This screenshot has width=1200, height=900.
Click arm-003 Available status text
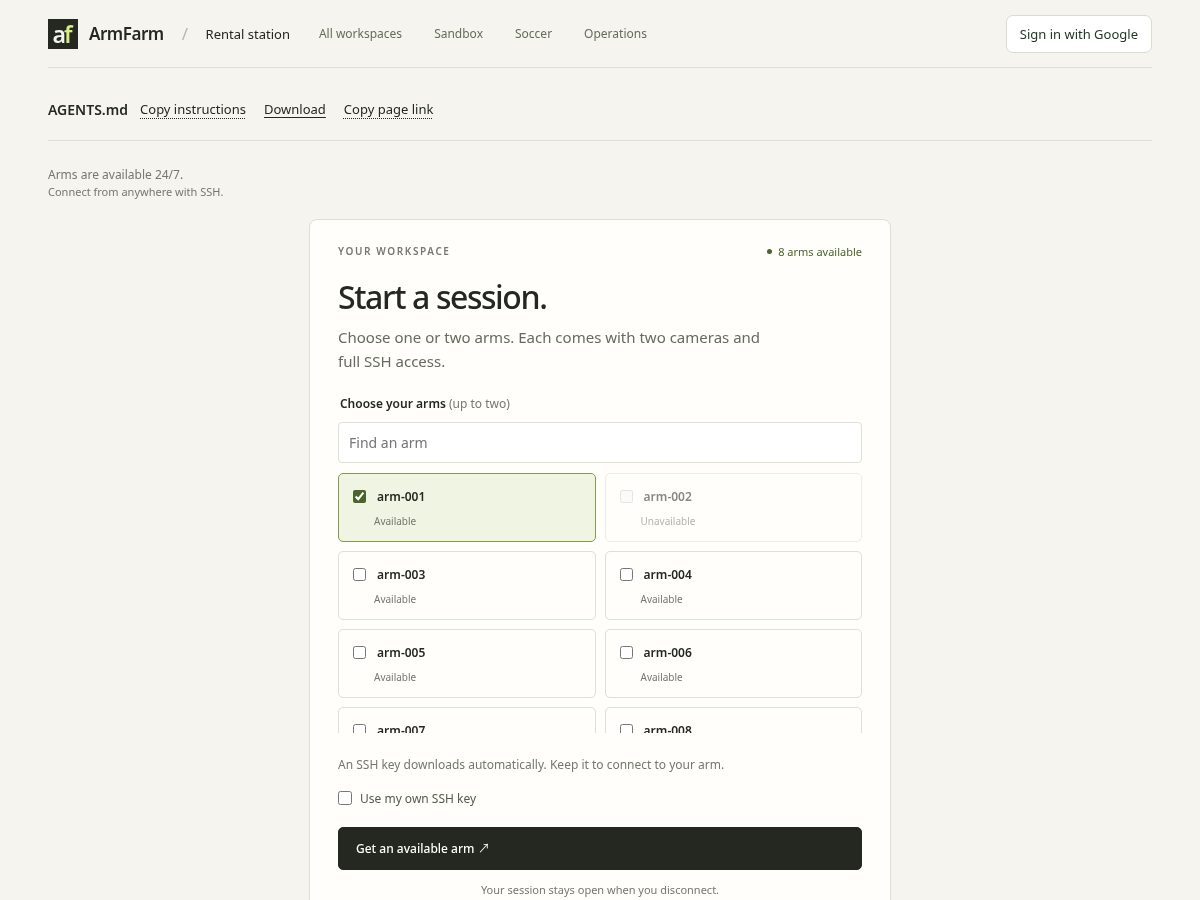395,599
